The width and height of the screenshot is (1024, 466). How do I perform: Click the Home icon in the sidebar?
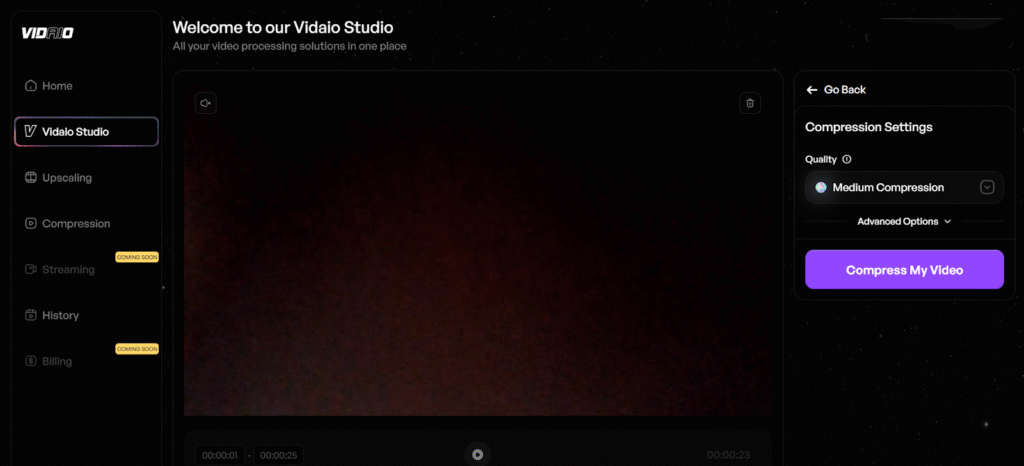click(31, 86)
